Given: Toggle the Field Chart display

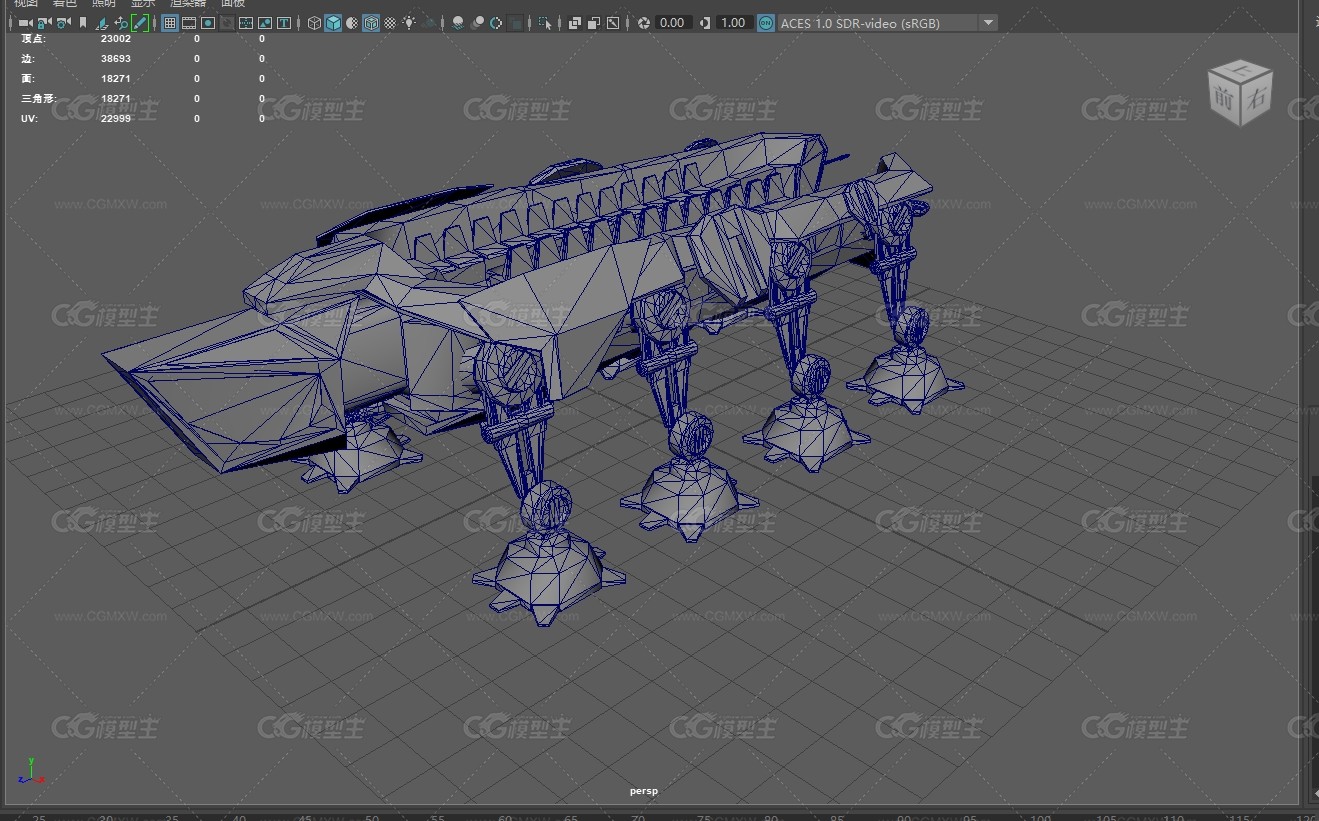Looking at the screenshot, I should tap(246, 22).
